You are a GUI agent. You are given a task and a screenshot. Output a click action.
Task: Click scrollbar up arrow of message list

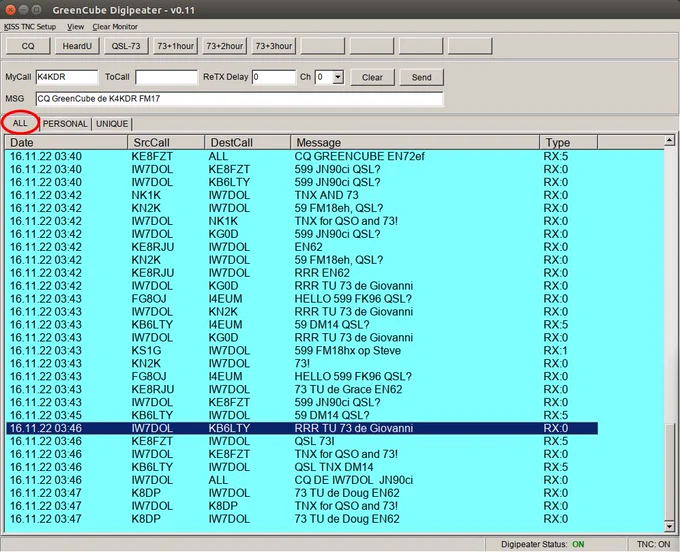coord(669,140)
